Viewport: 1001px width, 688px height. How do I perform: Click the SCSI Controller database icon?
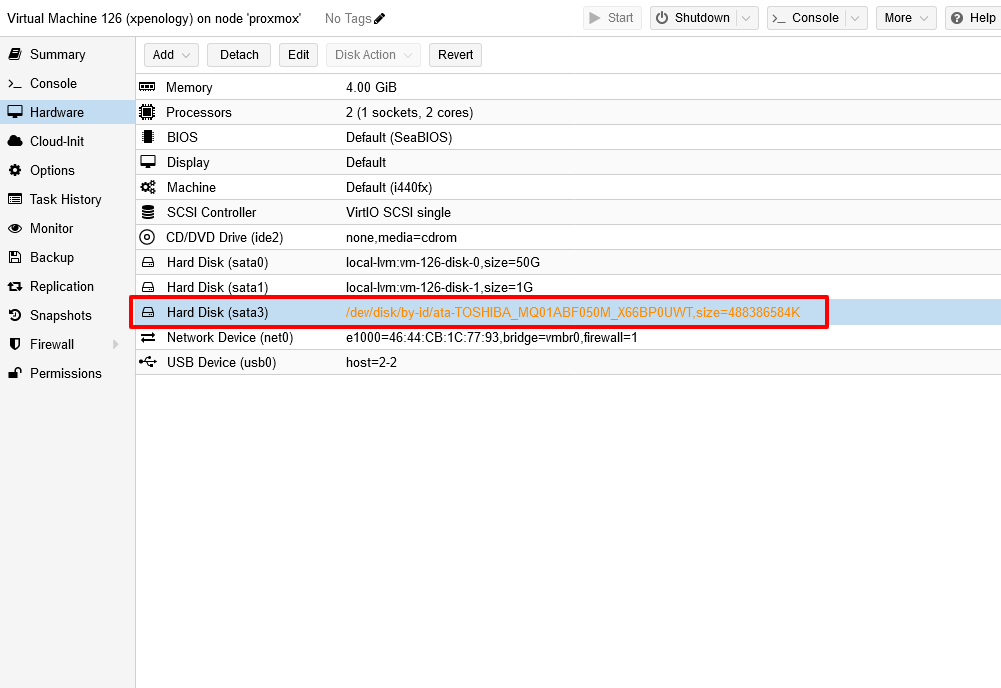(x=148, y=213)
